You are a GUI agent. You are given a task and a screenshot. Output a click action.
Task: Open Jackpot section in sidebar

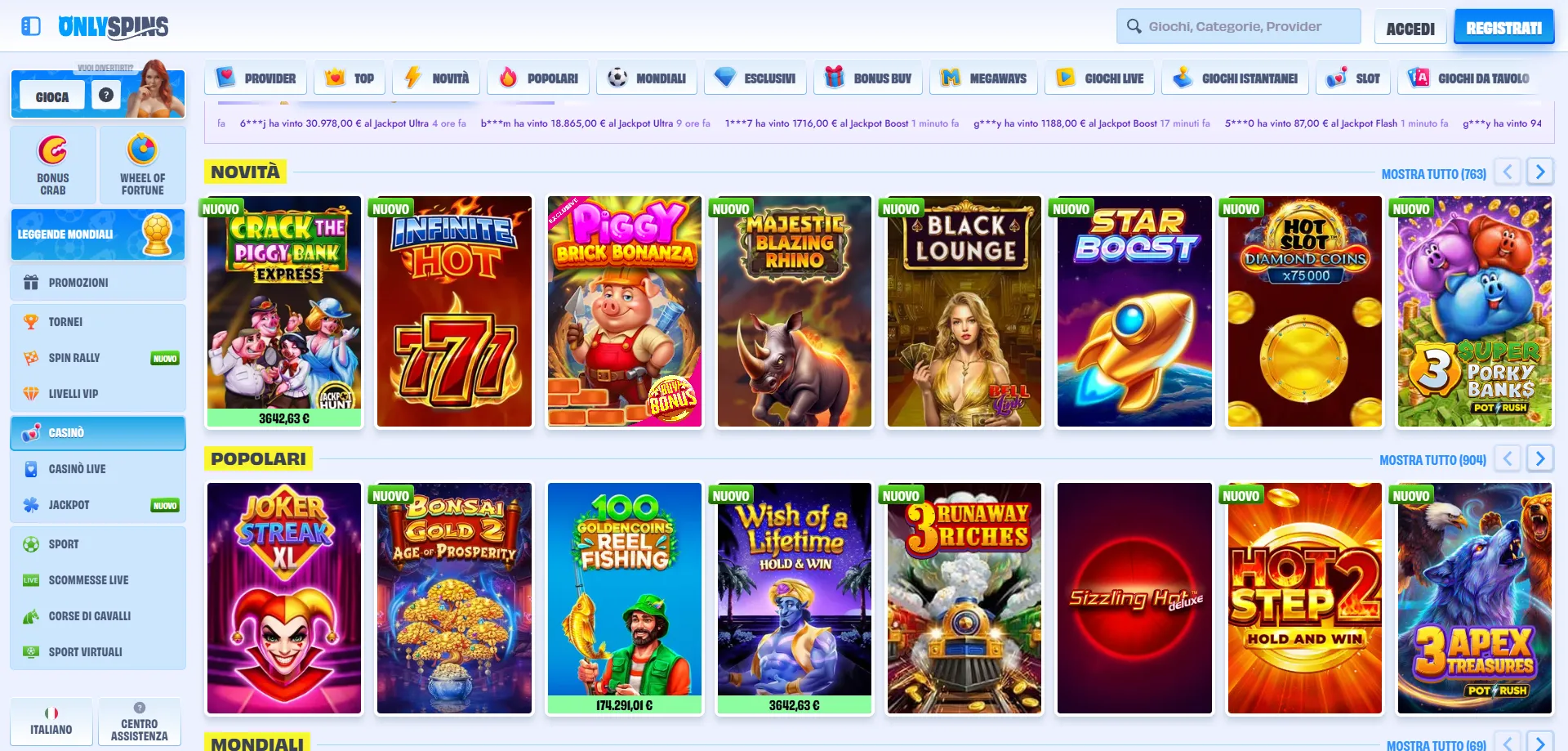click(98, 505)
